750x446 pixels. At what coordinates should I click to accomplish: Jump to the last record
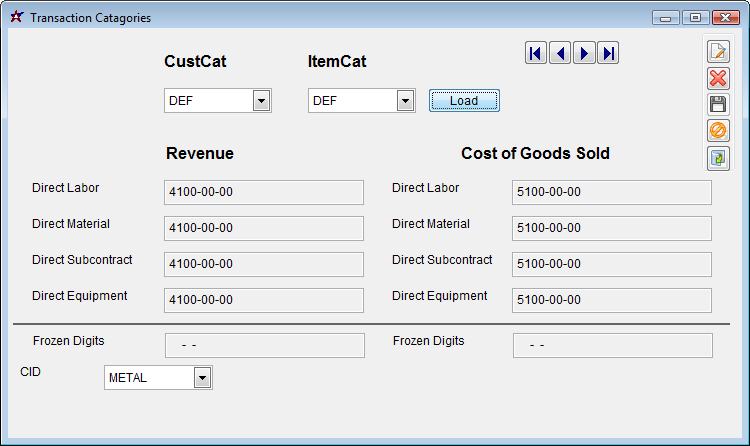[608, 53]
